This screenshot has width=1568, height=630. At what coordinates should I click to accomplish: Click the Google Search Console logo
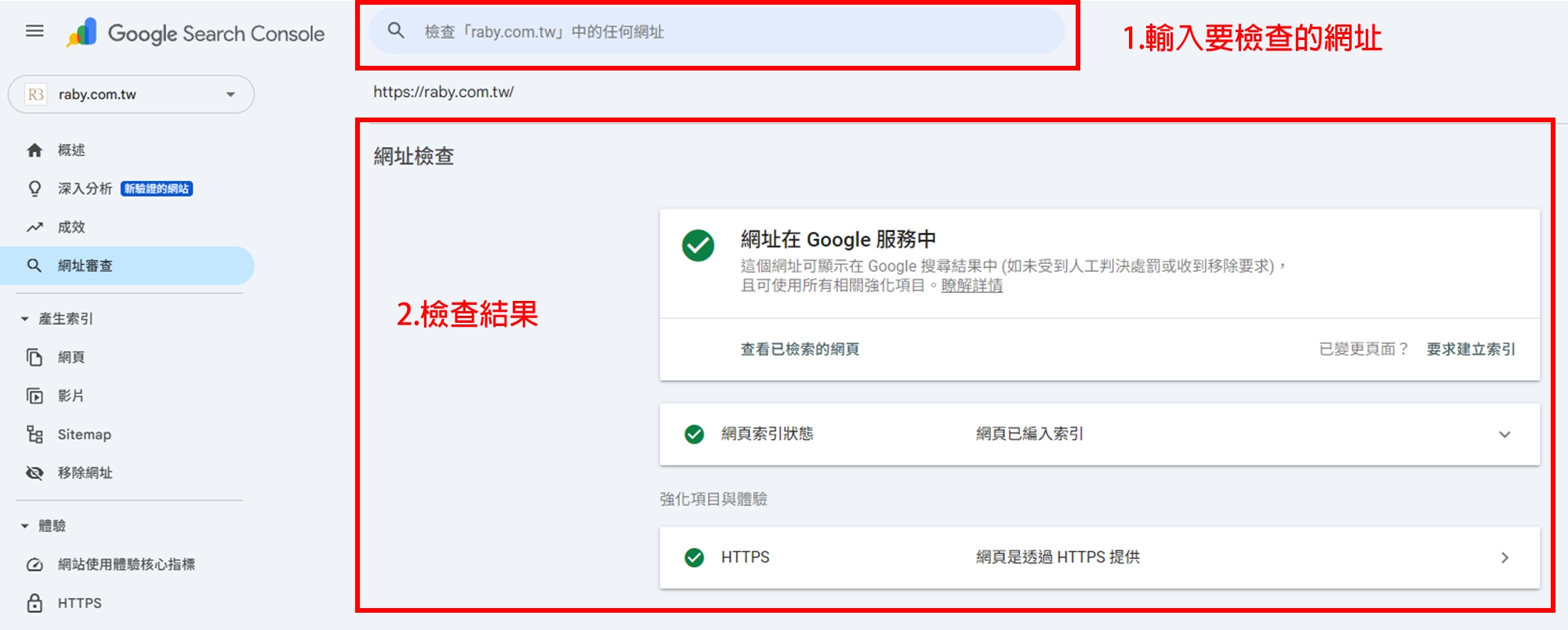195,33
